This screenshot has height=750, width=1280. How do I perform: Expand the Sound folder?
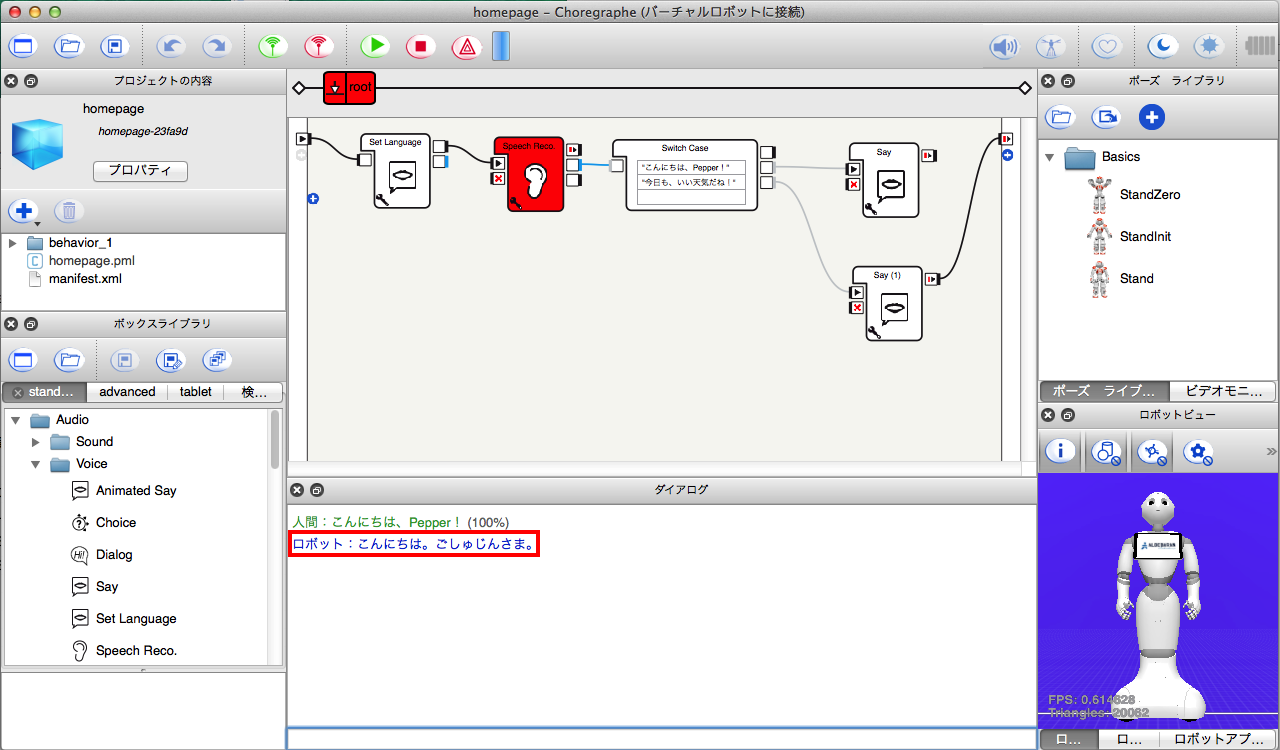pyautogui.click(x=36, y=442)
